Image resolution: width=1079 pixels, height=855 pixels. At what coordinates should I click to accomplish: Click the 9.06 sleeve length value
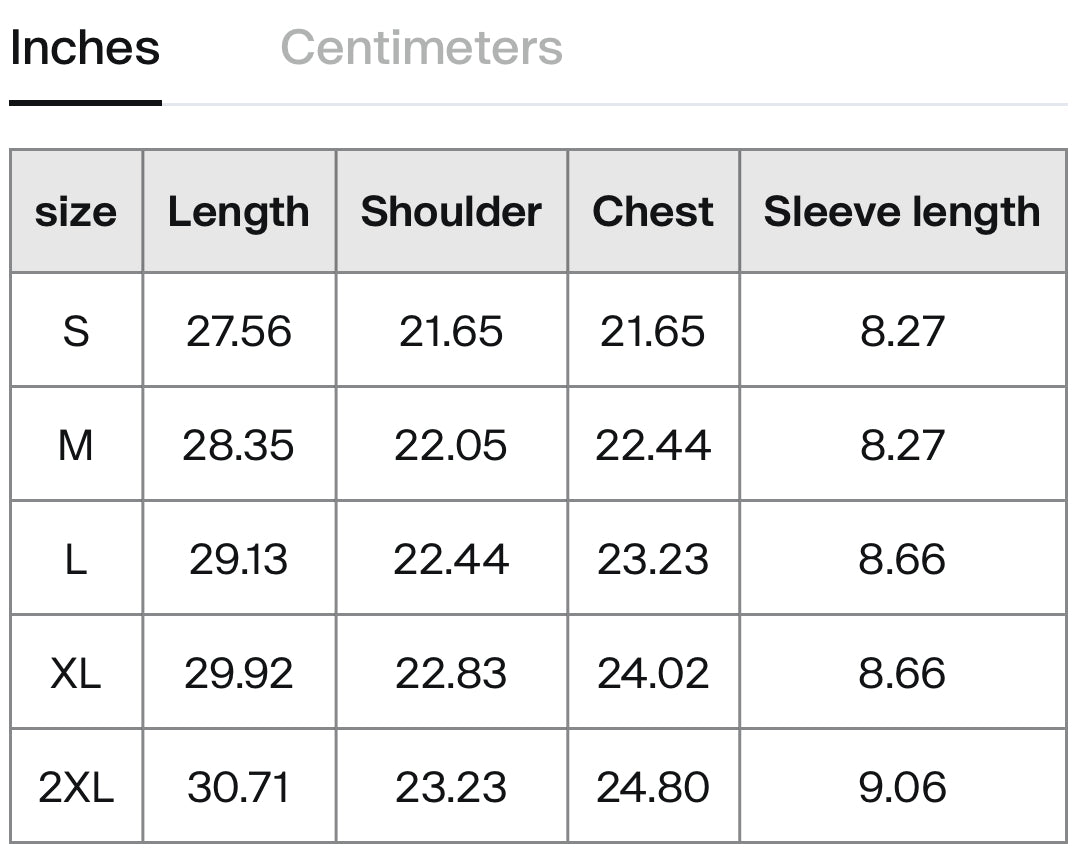[x=902, y=787]
